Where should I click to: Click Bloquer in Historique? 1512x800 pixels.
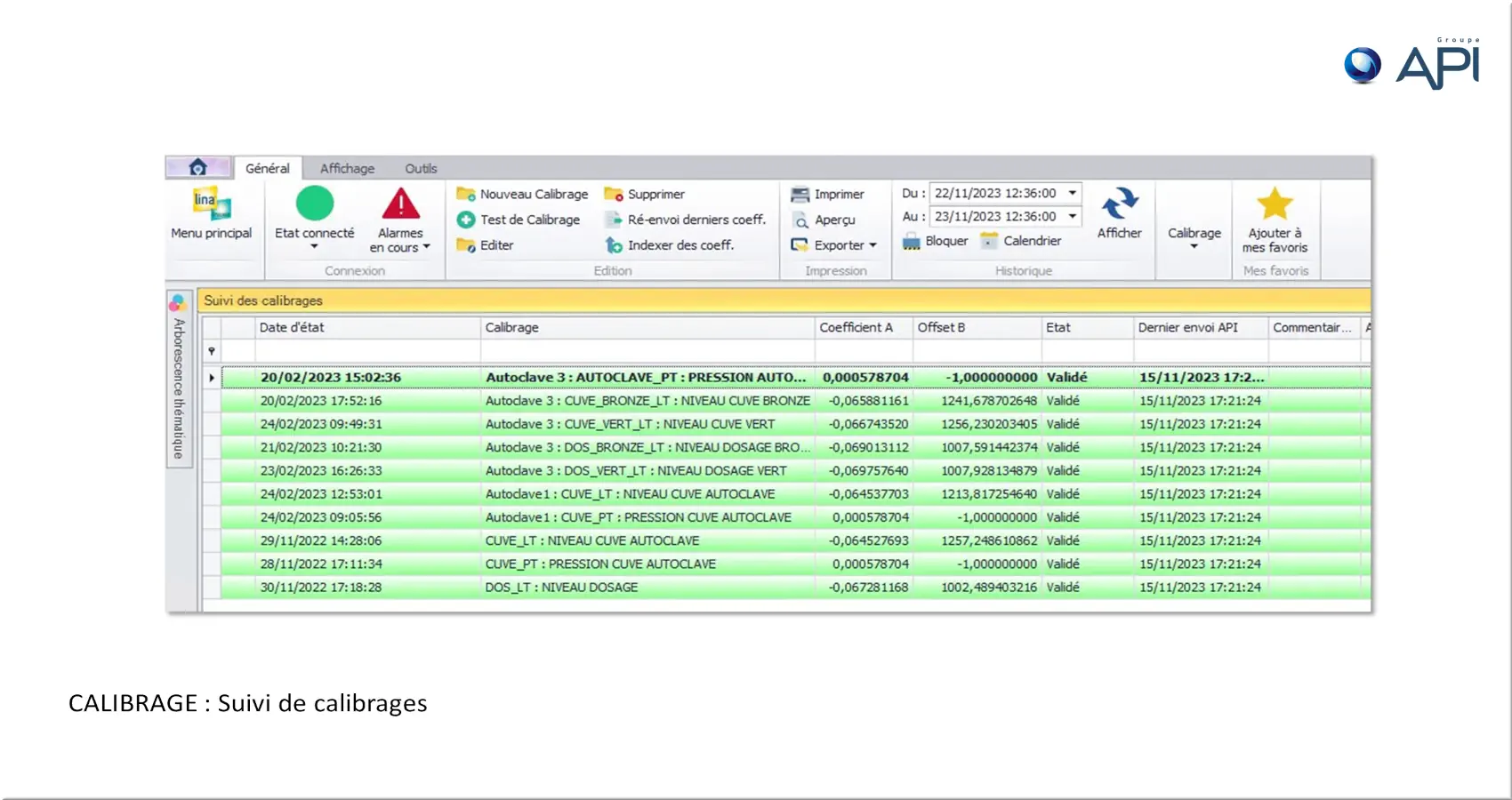pos(935,241)
